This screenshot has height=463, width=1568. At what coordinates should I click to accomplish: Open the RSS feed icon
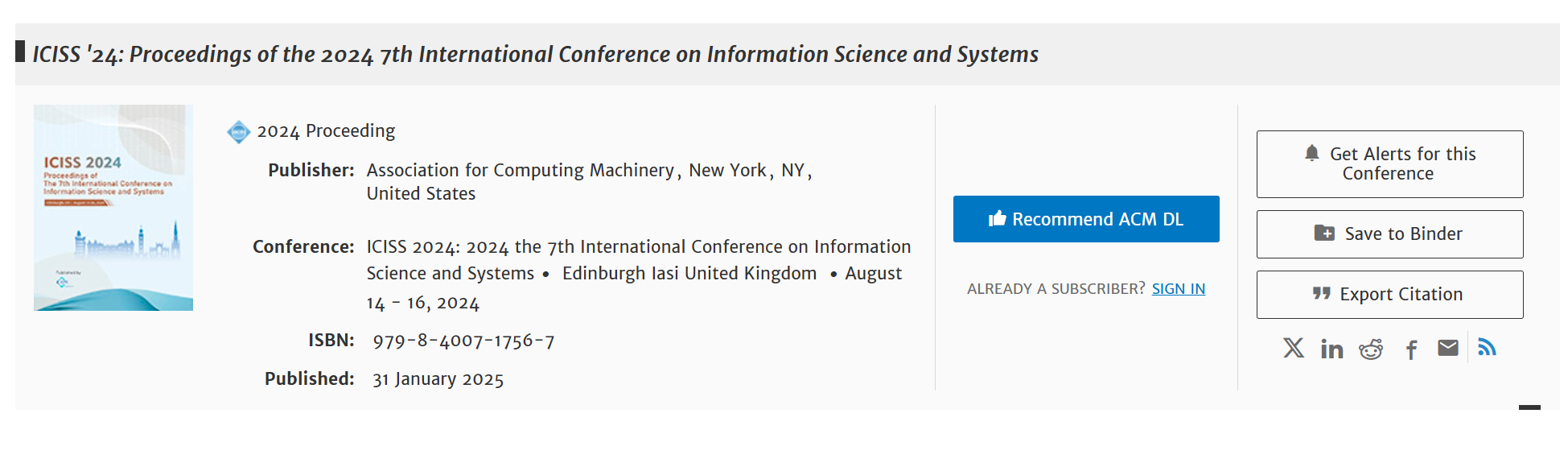click(1487, 347)
